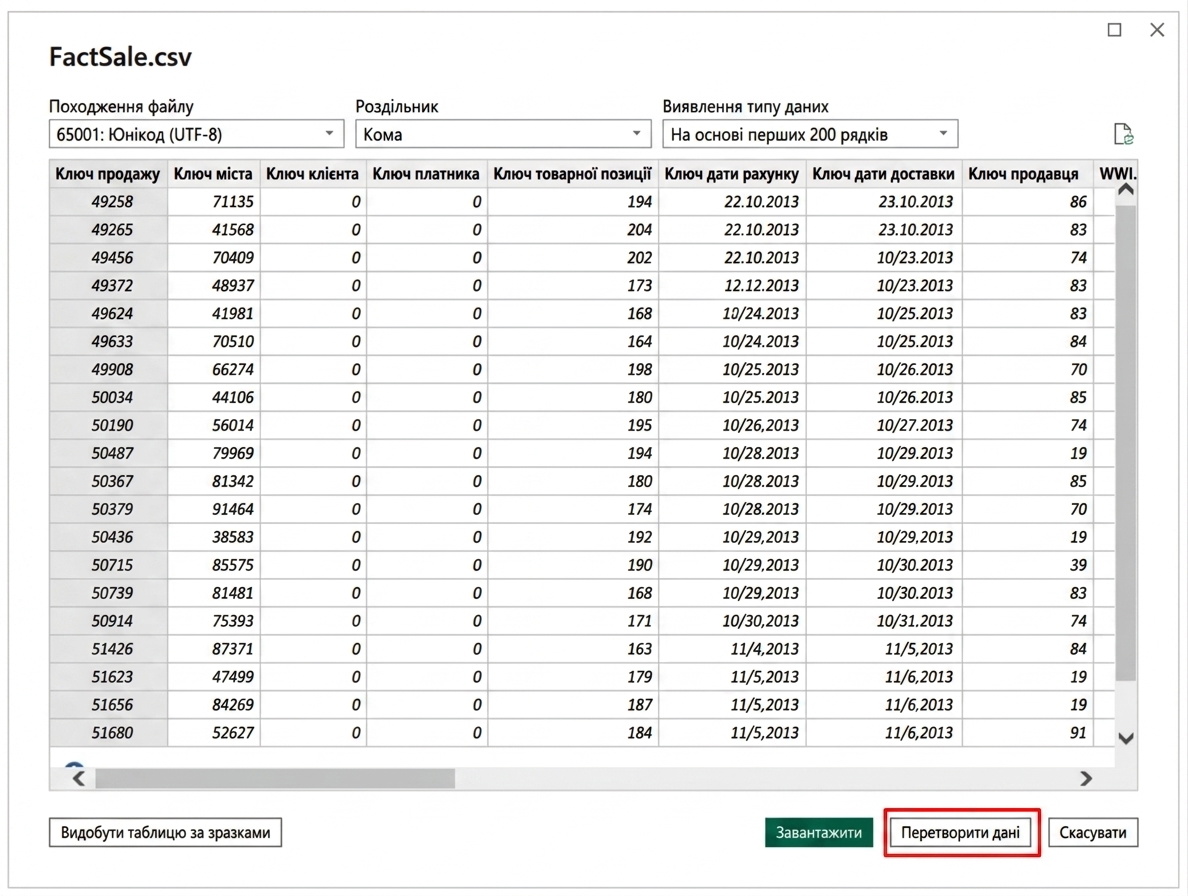The width and height of the screenshot is (1188, 896).
Task: Click cell 51623 in Ключ продажу
Action: (108, 677)
